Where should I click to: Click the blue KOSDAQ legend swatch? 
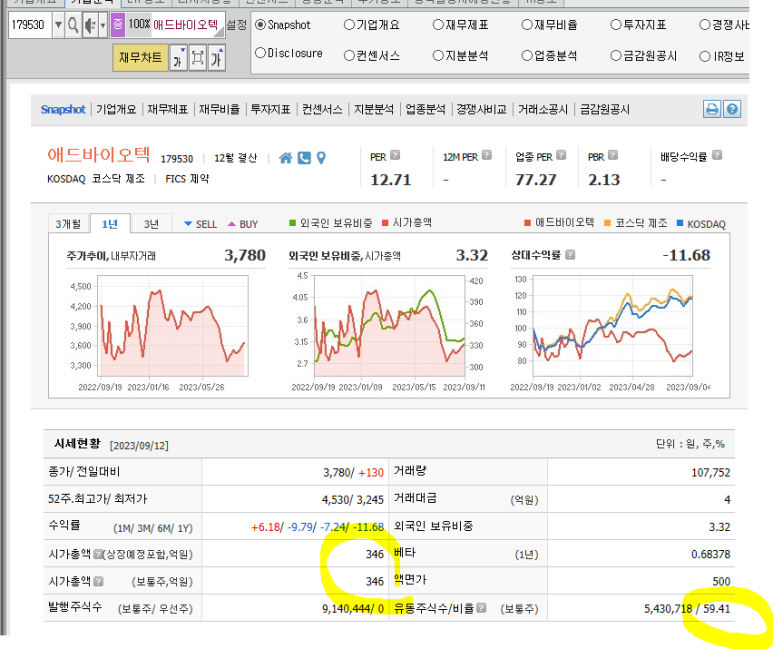click(680, 223)
